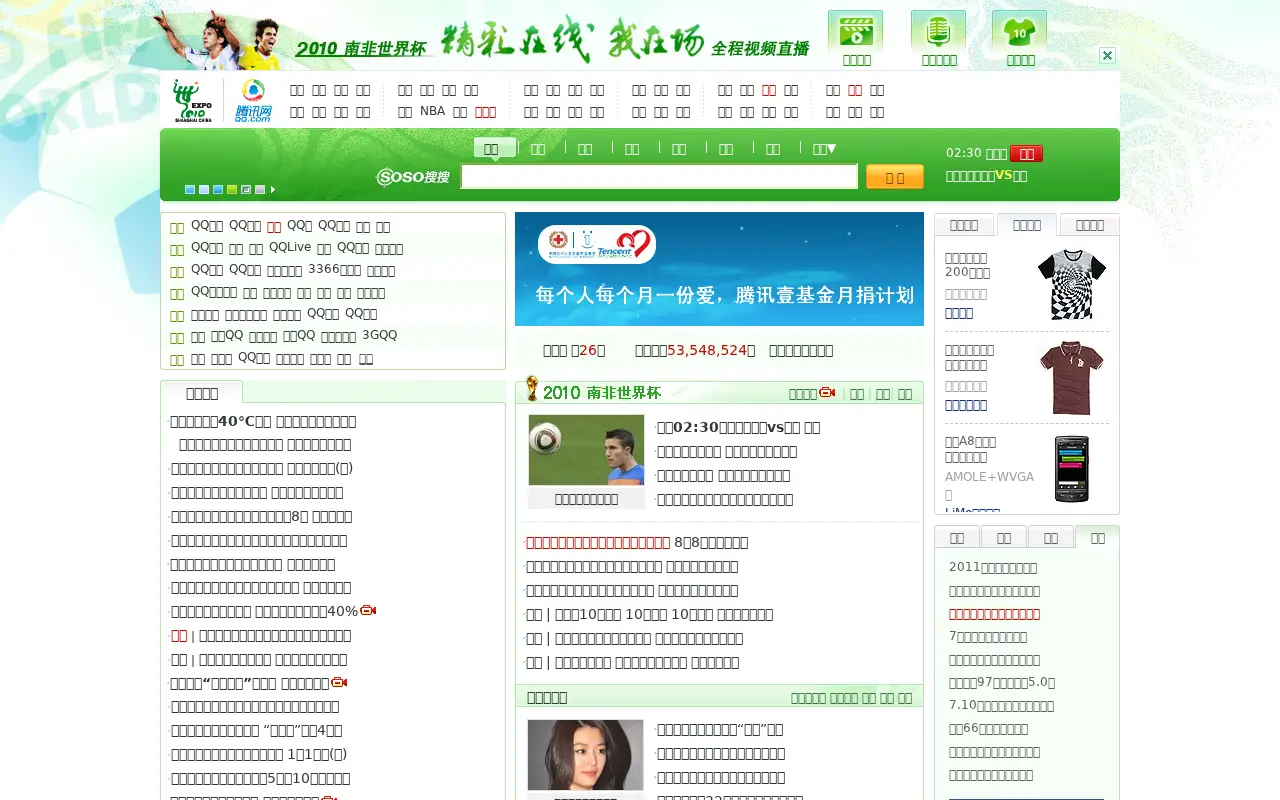Viewport: 1280px width, 800px height.
Task: Open the 3GQQ link
Action: tap(379, 335)
